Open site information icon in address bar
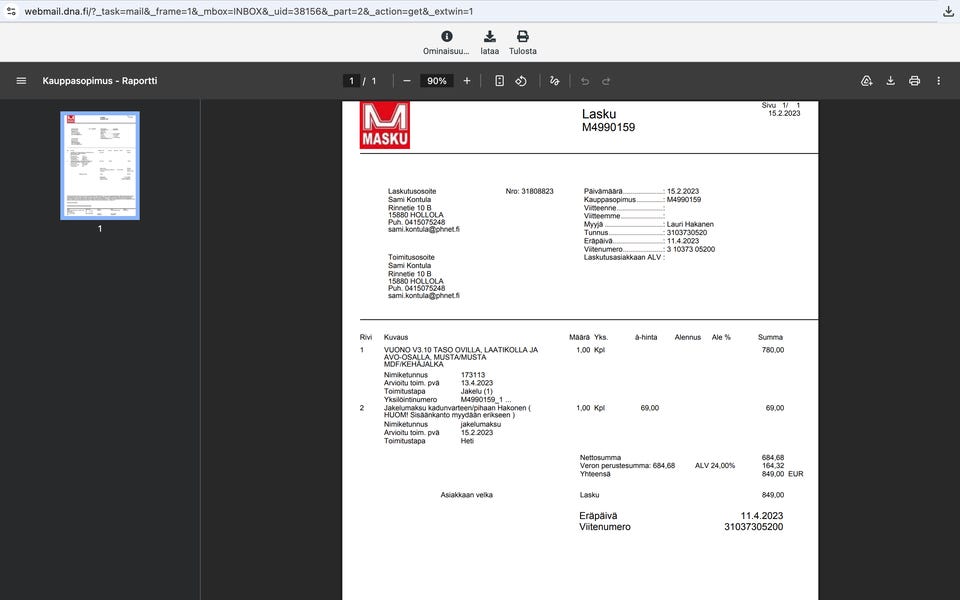 [11, 11]
